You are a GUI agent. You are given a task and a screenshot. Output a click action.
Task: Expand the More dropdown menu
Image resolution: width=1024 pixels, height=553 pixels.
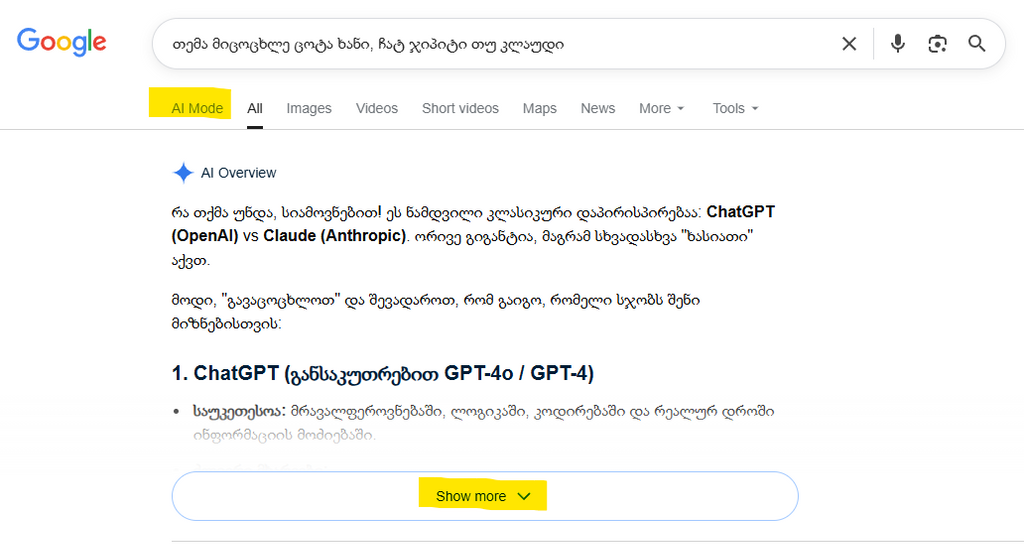coord(662,108)
